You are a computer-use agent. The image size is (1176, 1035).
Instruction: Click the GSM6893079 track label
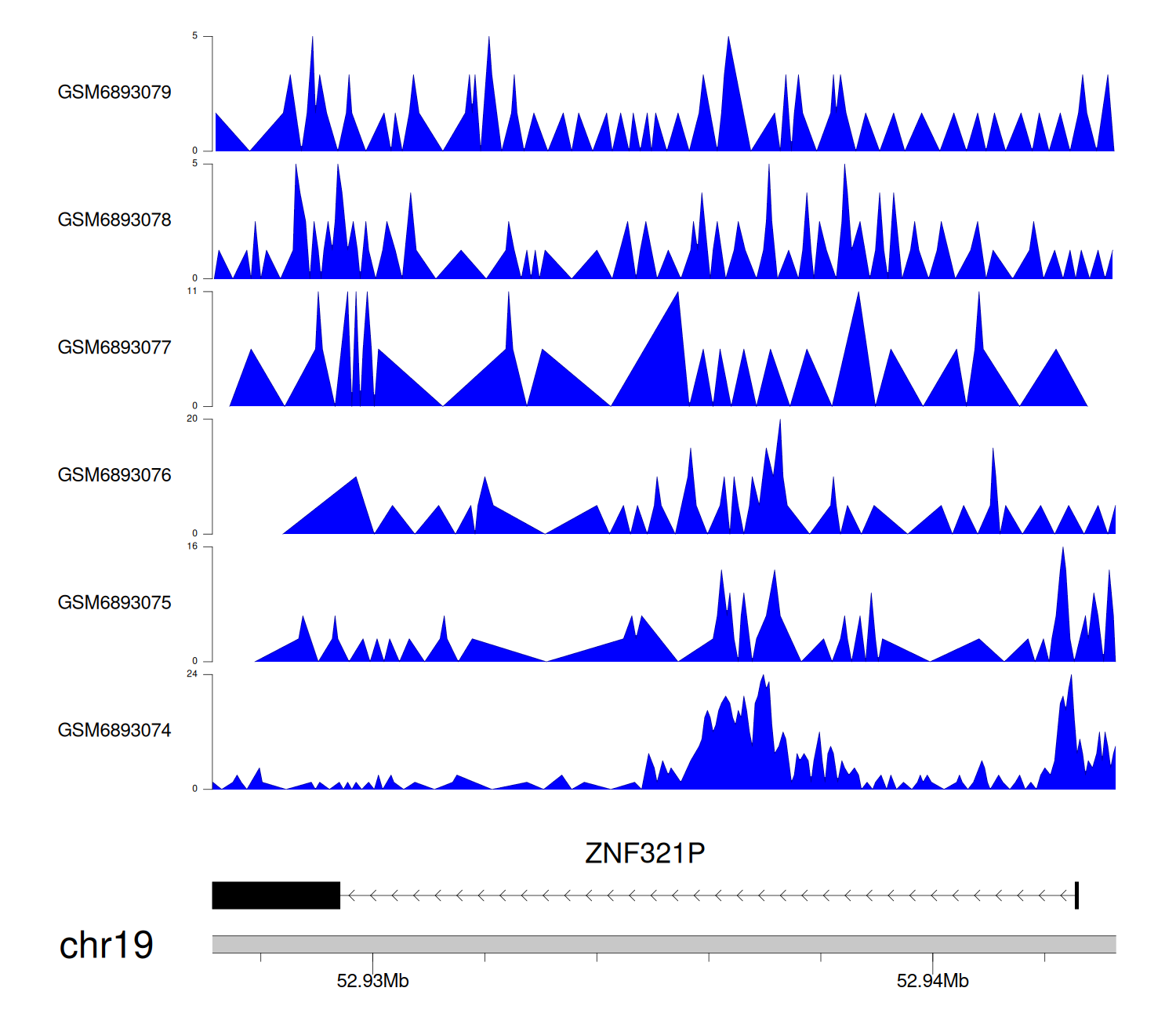pos(114,93)
